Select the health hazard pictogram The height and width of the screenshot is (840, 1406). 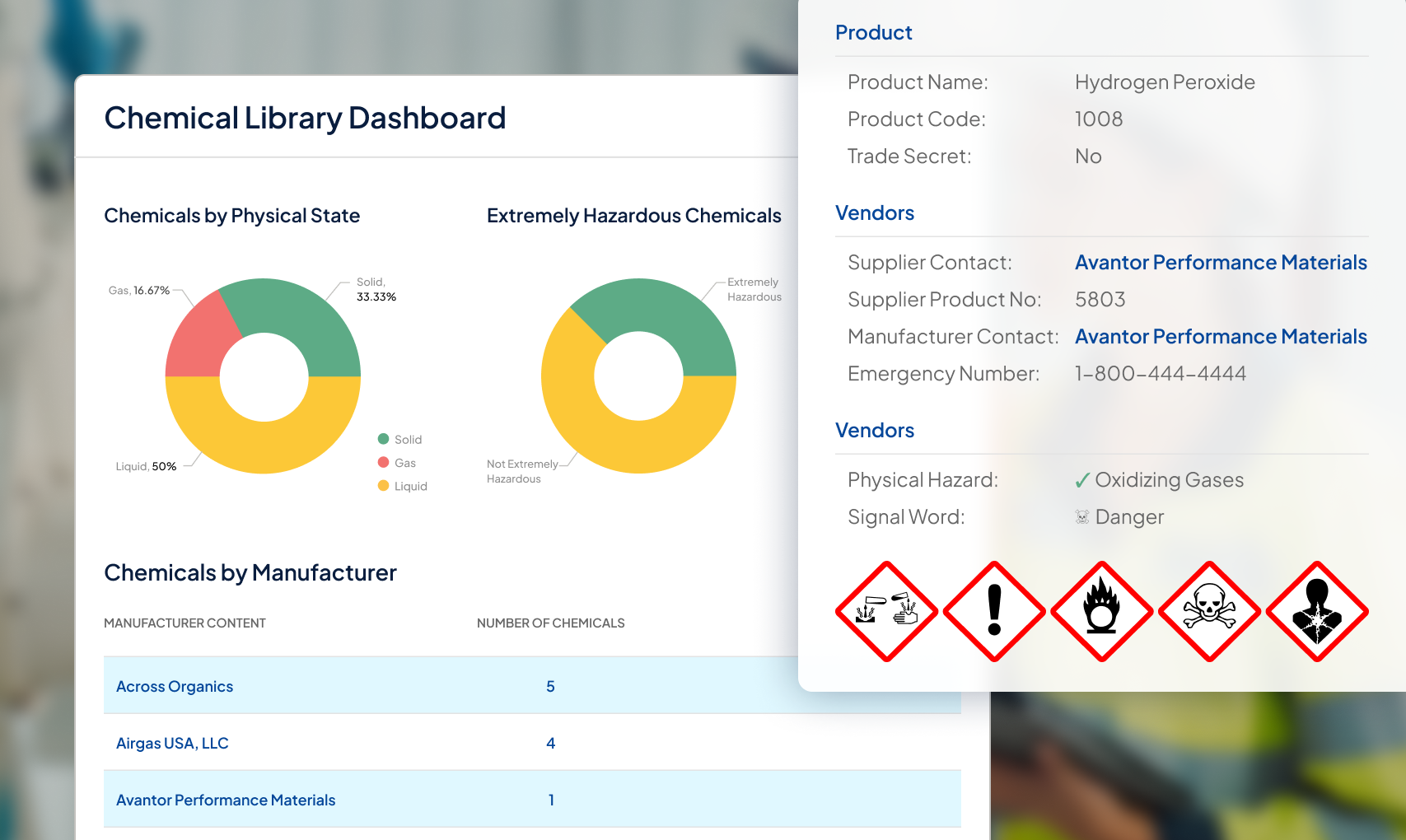click(x=1317, y=612)
